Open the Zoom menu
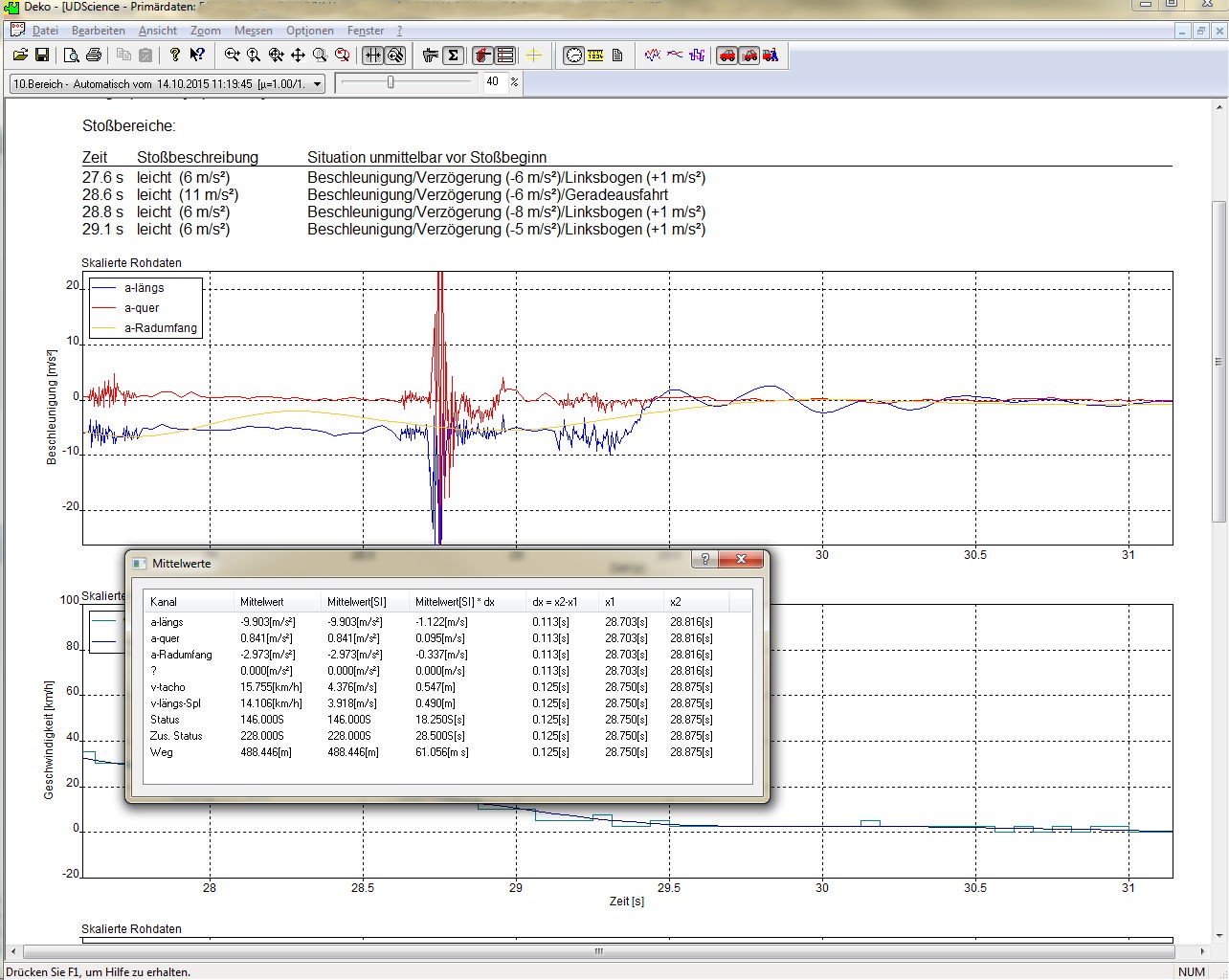This screenshot has height=980, width=1229. (x=205, y=31)
